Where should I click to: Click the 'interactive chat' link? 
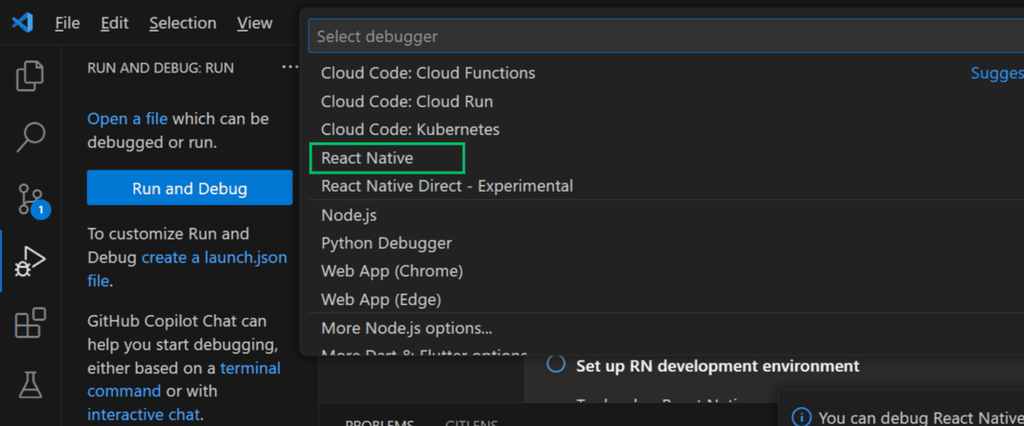coord(143,414)
